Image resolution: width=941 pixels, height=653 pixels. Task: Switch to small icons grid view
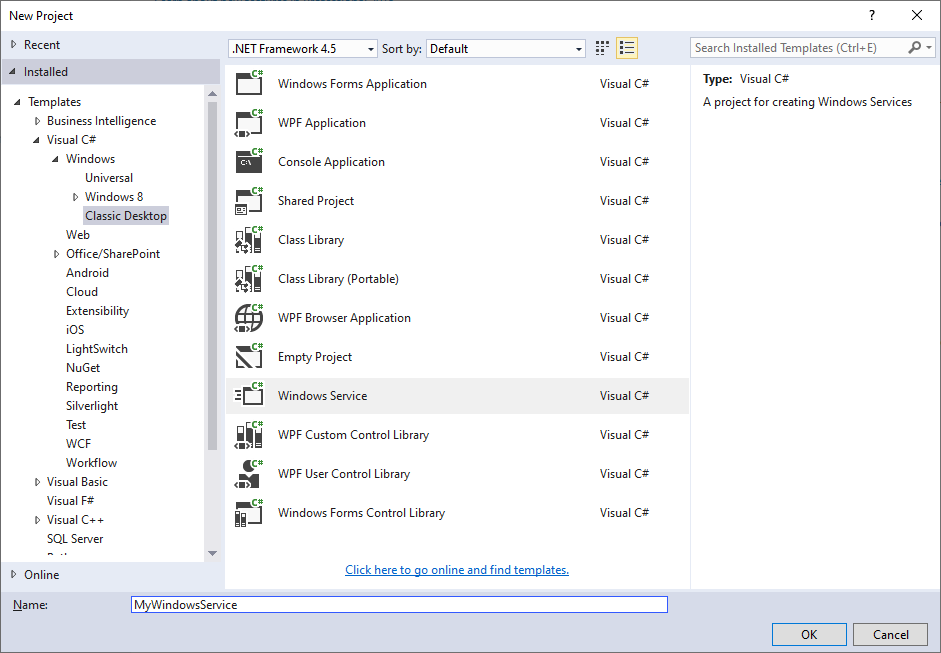(602, 48)
